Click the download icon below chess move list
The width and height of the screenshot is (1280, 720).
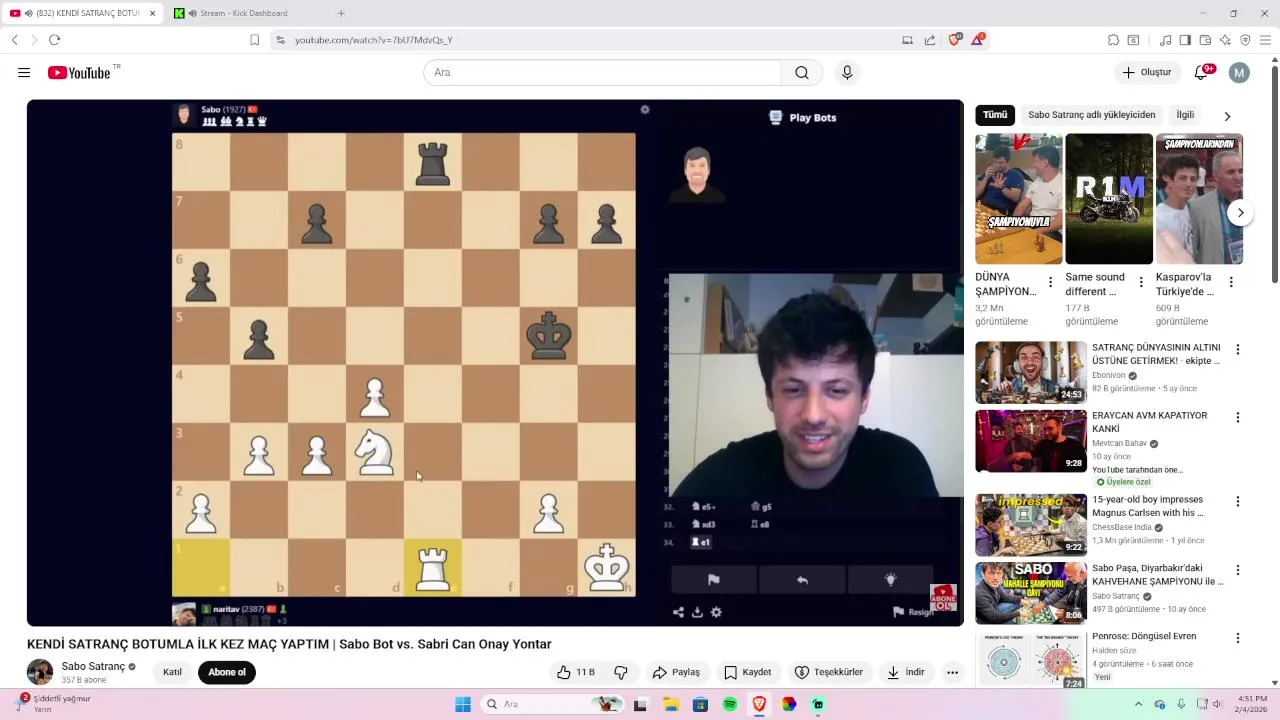click(697, 612)
